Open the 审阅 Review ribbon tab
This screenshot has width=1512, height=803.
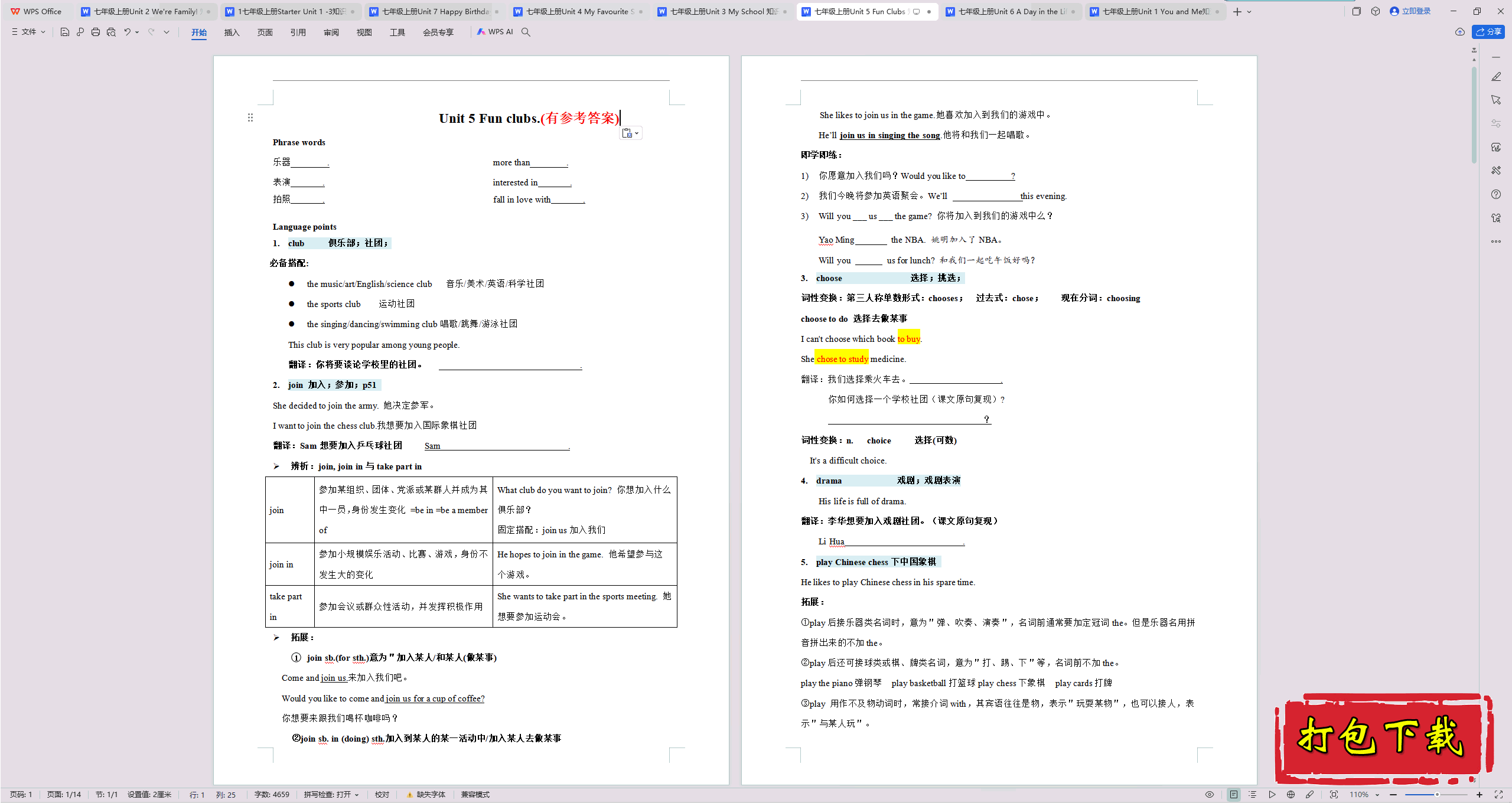click(x=331, y=32)
